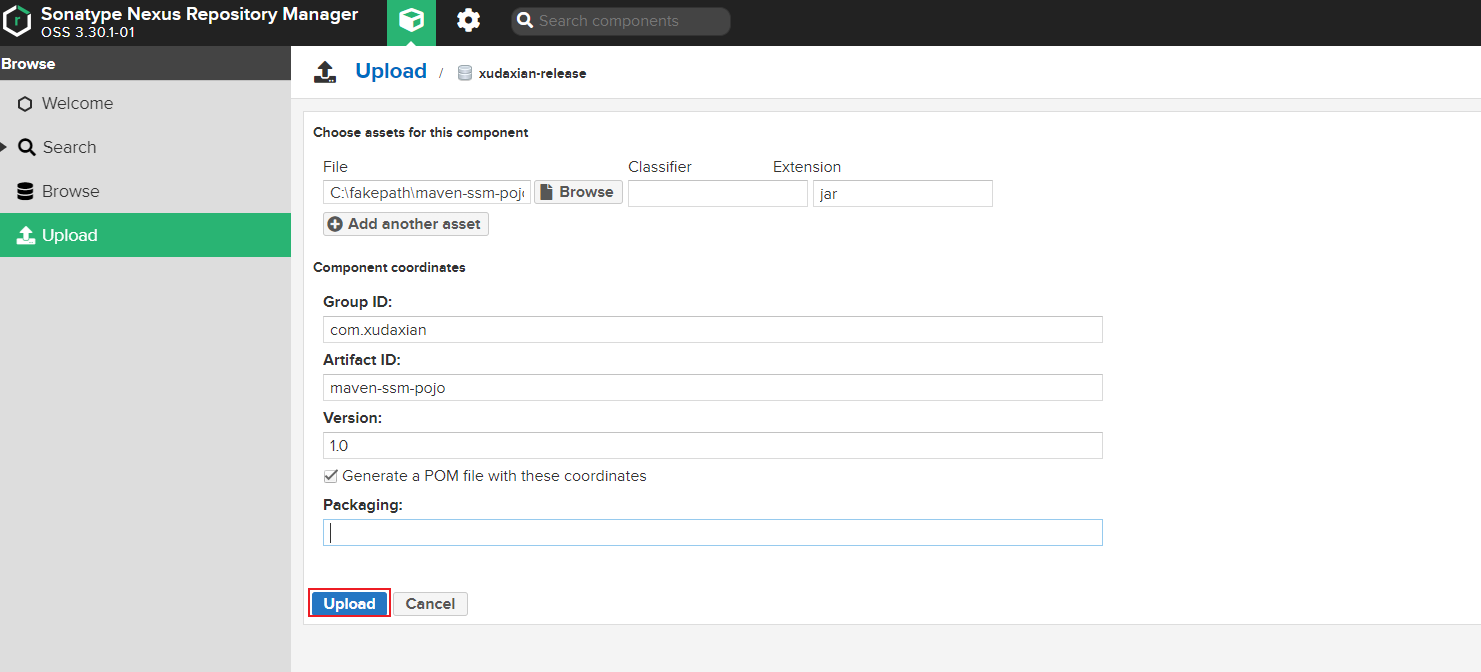Viewport: 1481px width, 672px height.
Task: Click the Group ID field
Action: tap(713, 329)
